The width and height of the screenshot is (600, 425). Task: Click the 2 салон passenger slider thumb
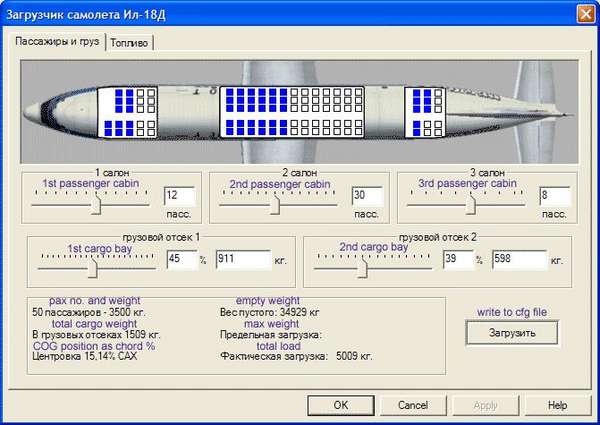[275, 205]
